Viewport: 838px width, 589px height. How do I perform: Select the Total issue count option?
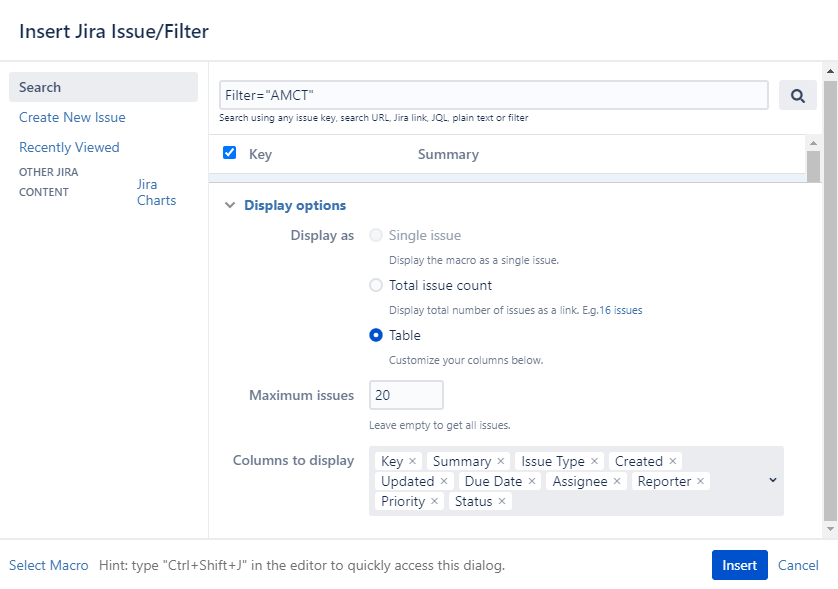(x=376, y=285)
